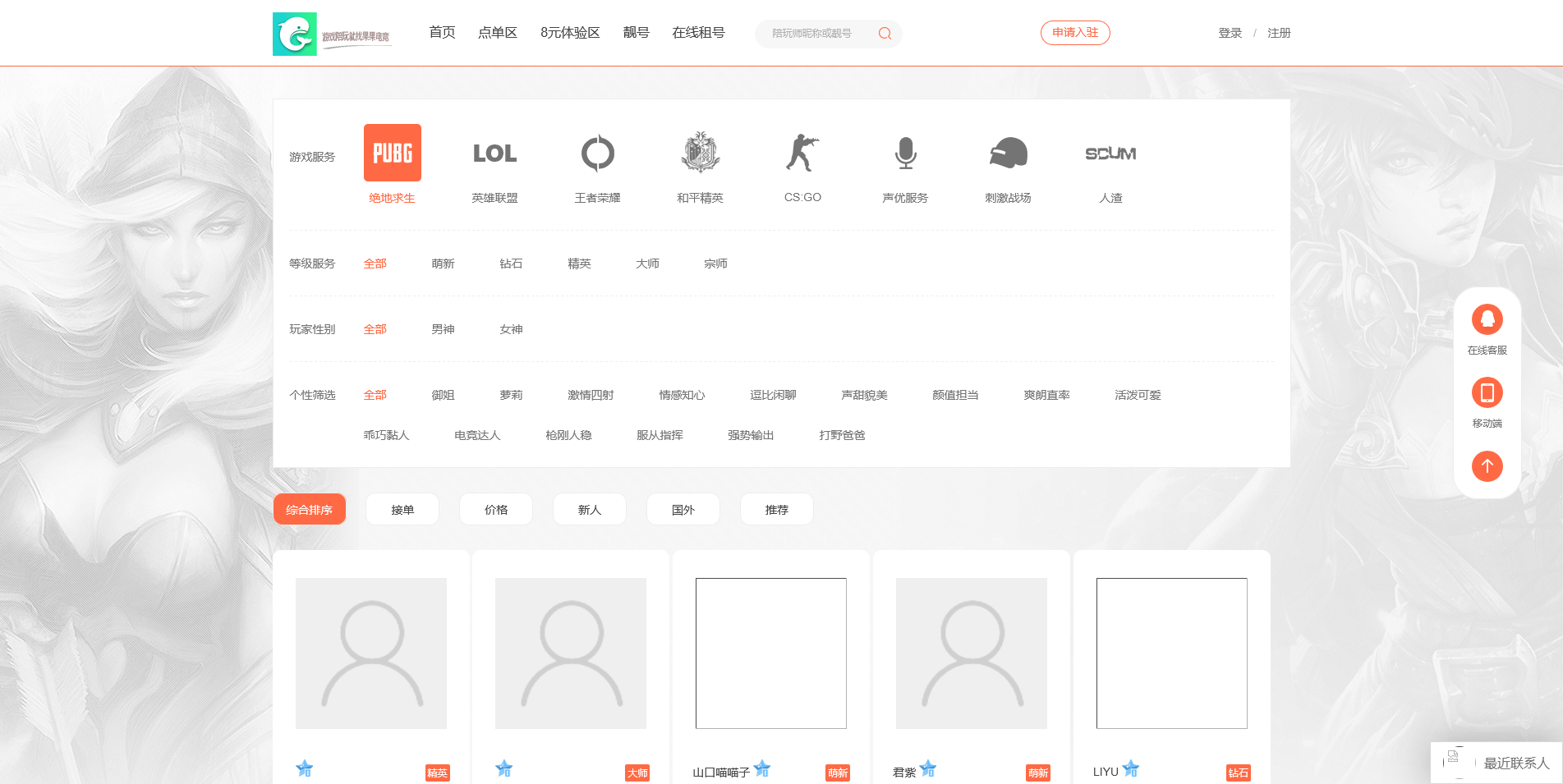Click the back-to-top arrow icon
Viewport: 1563px width, 784px height.
[1487, 466]
